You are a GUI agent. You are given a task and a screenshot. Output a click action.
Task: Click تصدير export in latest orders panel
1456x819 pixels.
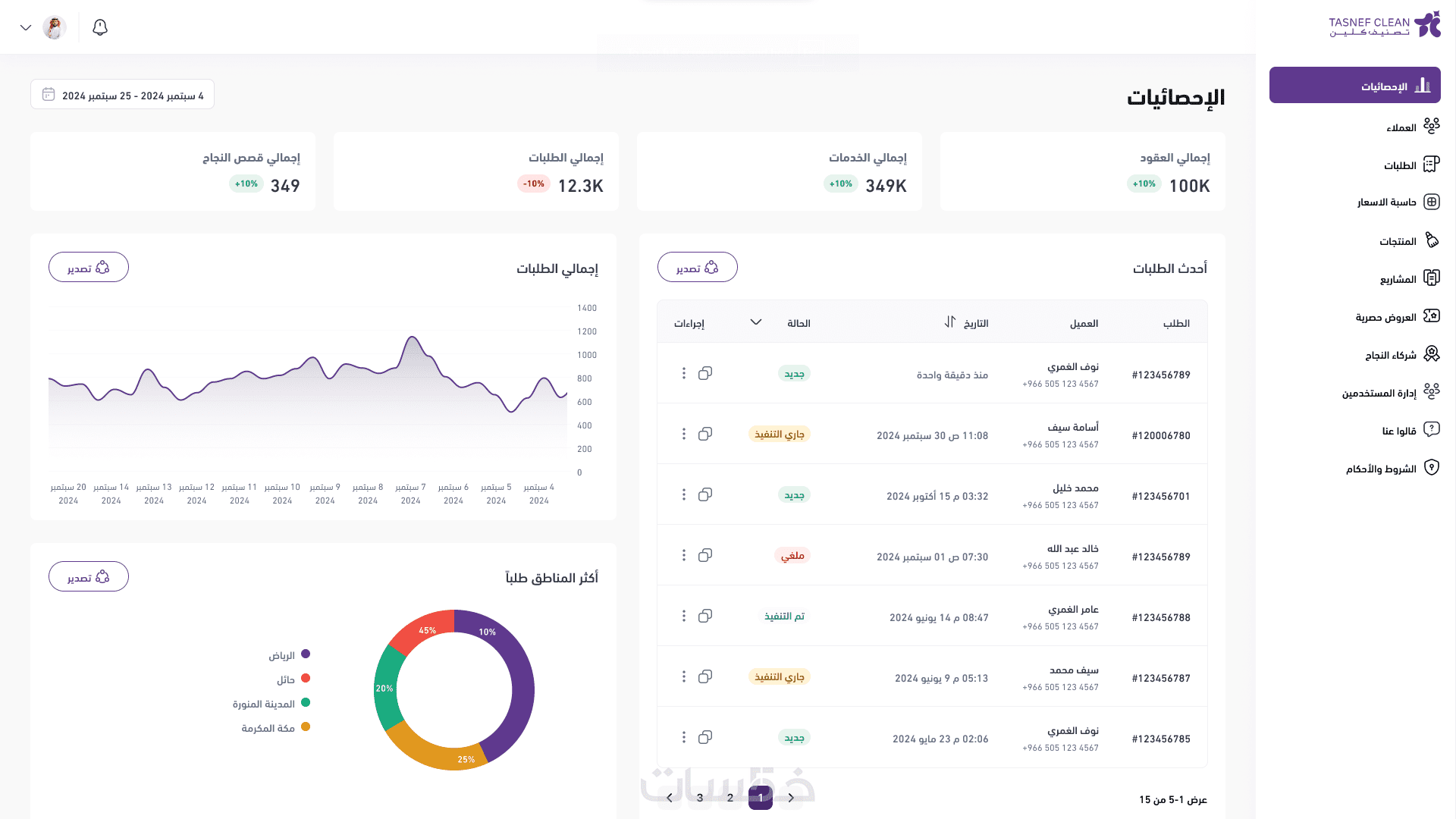pyautogui.click(x=697, y=268)
